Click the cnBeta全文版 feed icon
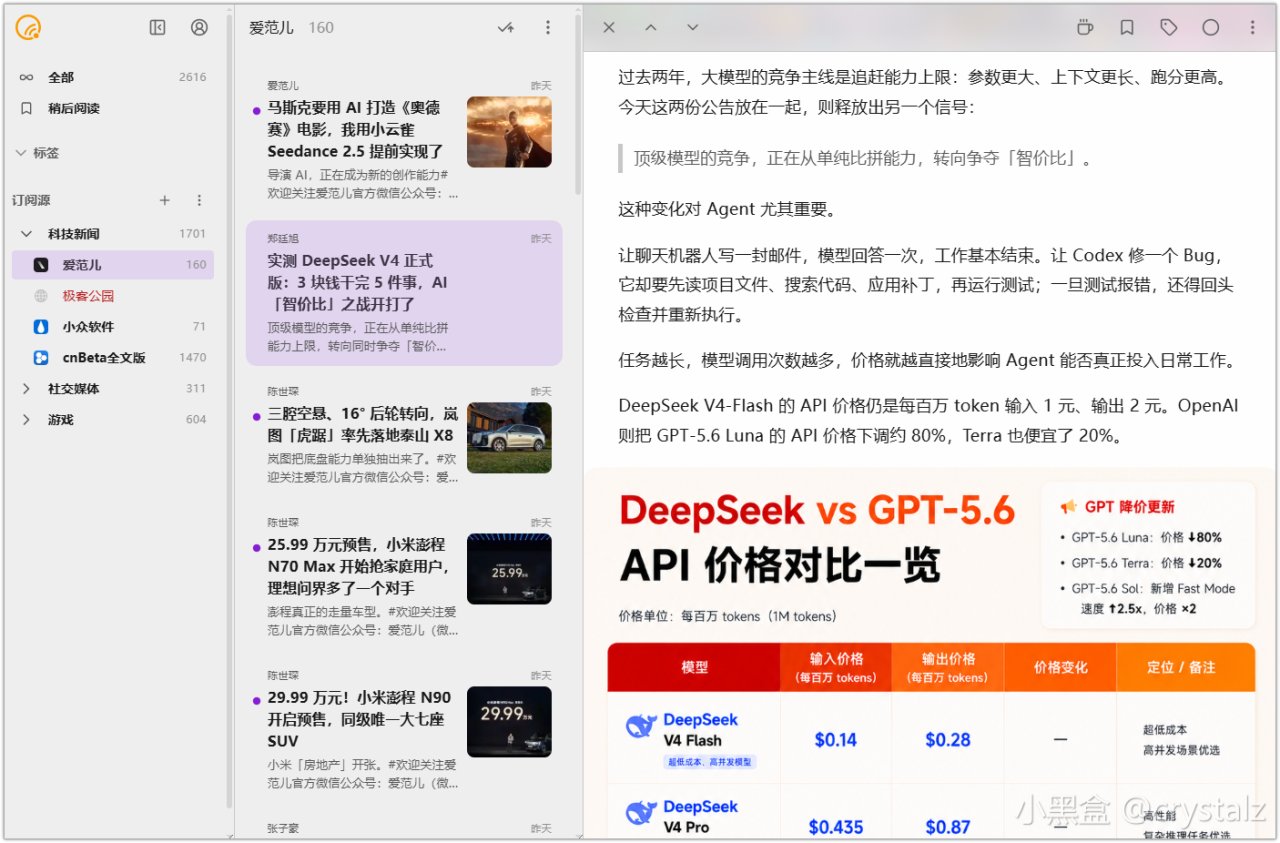1280x843 pixels. pos(41,357)
